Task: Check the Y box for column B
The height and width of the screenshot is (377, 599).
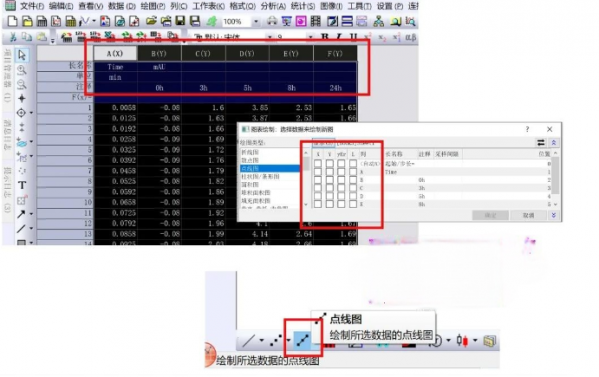Action: coord(329,180)
